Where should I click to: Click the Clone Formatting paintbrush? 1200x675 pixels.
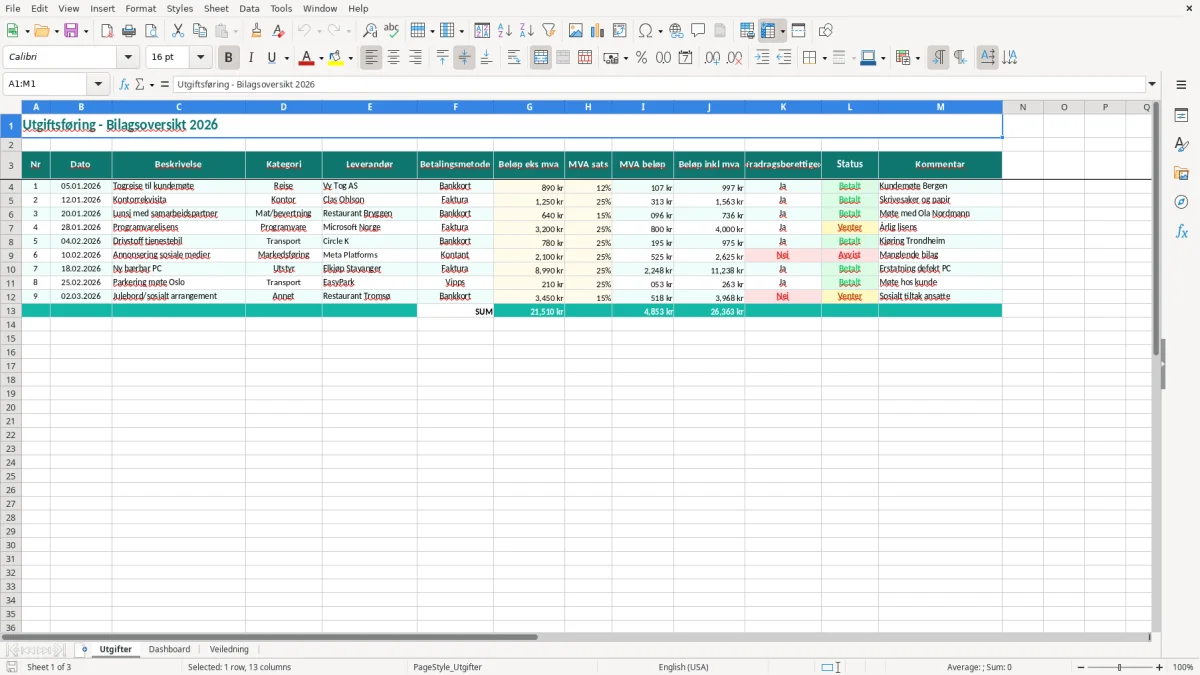[x=256, y=31]
